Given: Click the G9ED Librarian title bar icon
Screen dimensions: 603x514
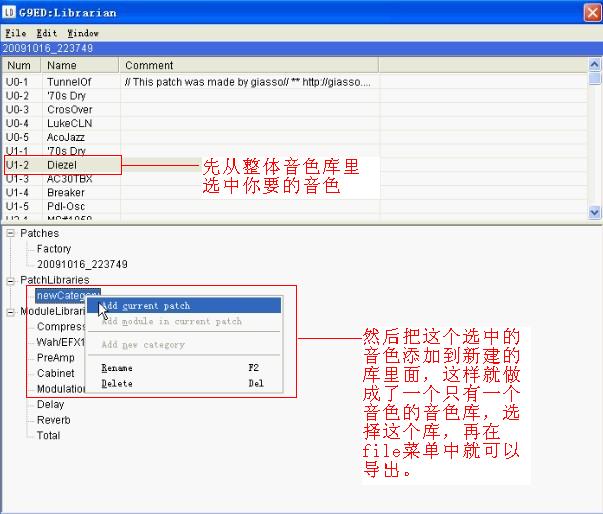Looking at the screenshot, I should click(x=10, y=12).
